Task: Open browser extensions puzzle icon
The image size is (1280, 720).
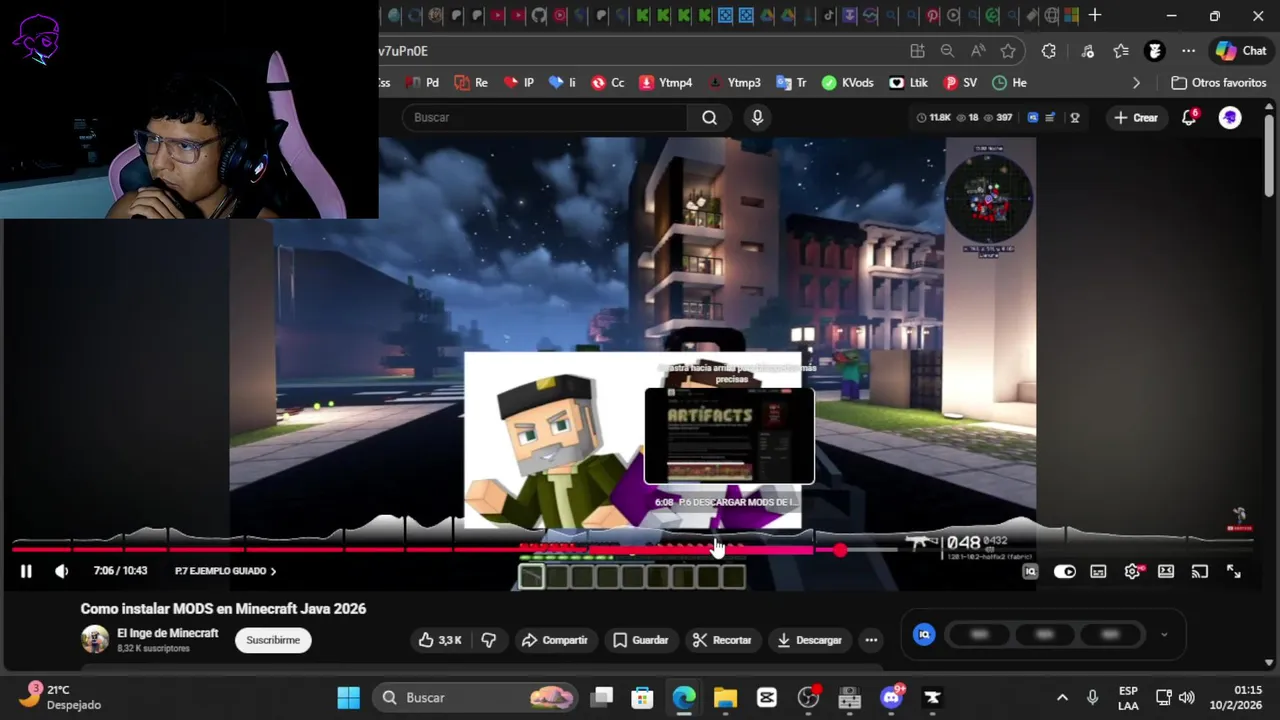Action: pos(1048,51)
